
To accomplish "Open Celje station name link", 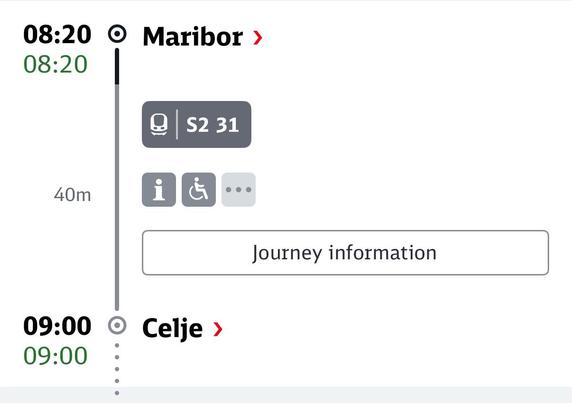I will click(x=172, y=329).
